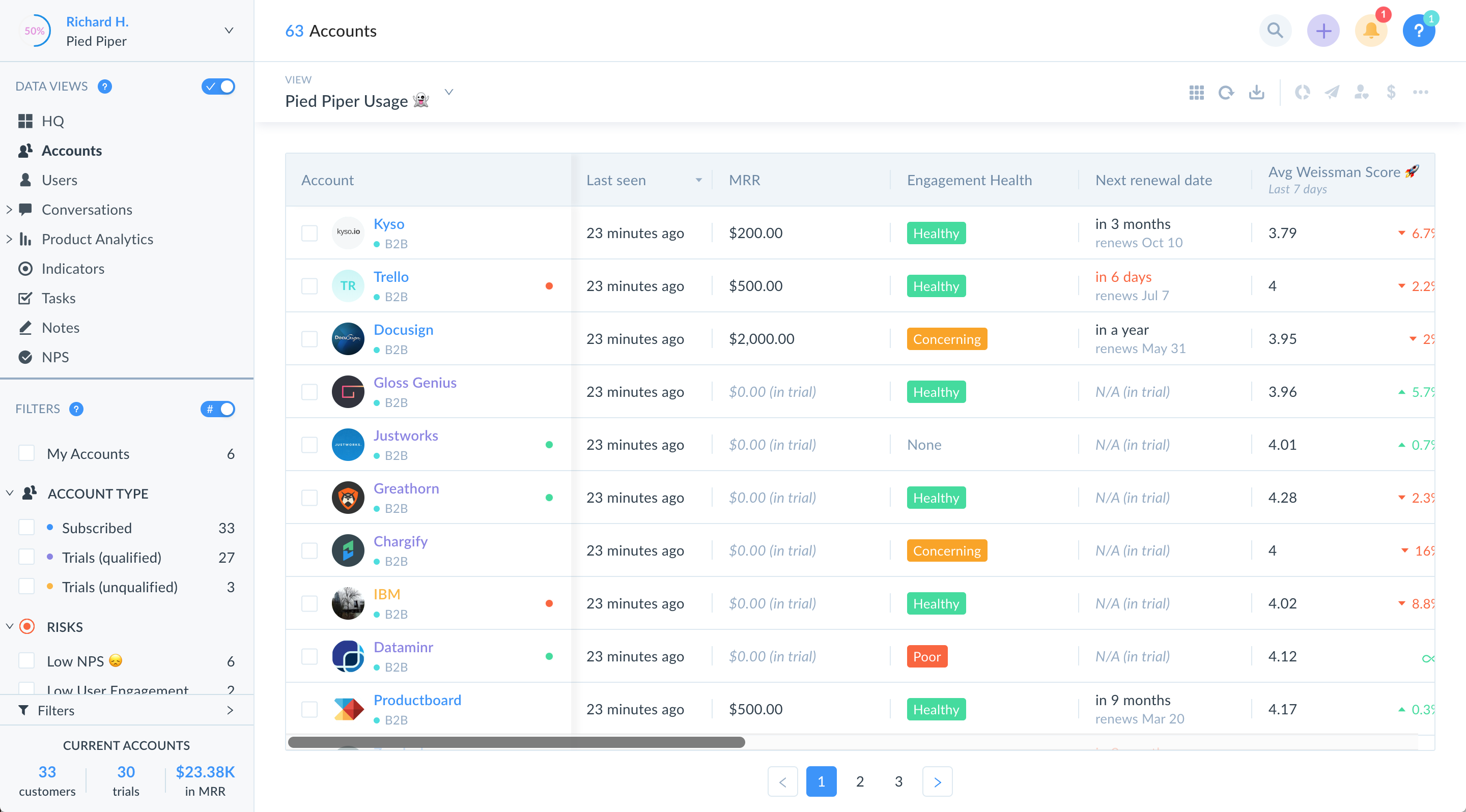Click the download export icon

click(1256, 92)
